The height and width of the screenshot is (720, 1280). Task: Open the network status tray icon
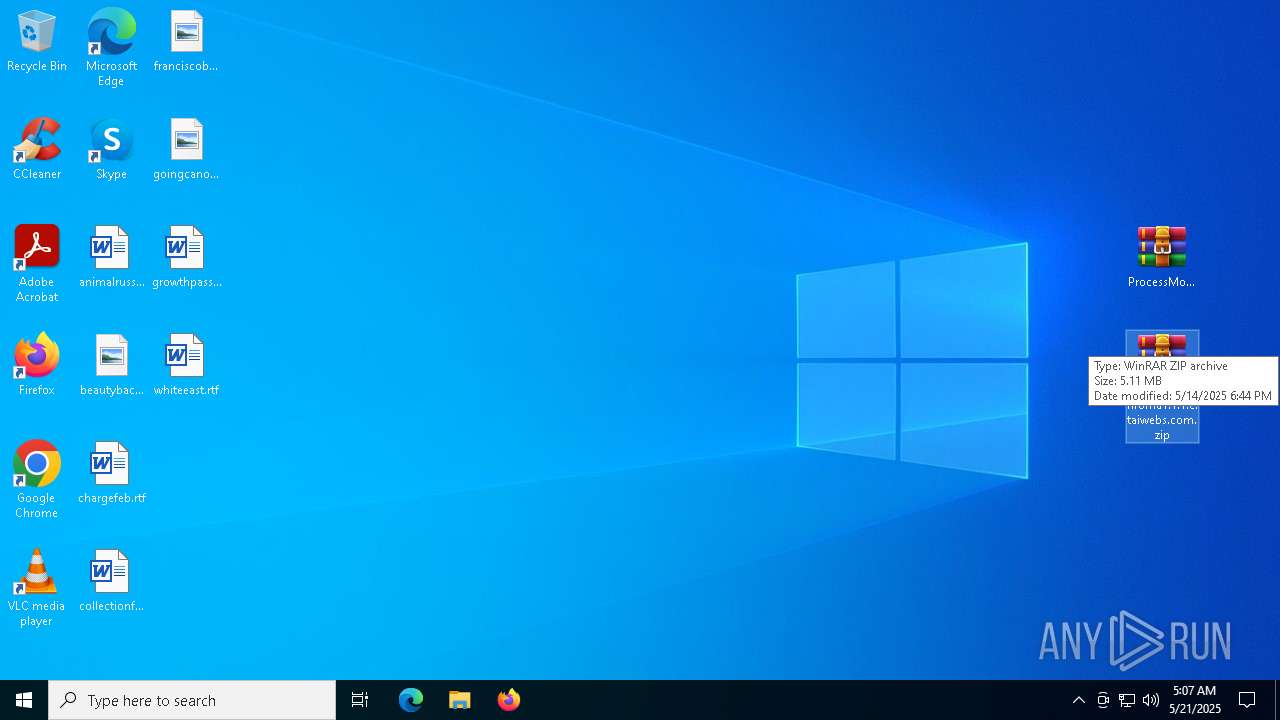click(1127, 700)
